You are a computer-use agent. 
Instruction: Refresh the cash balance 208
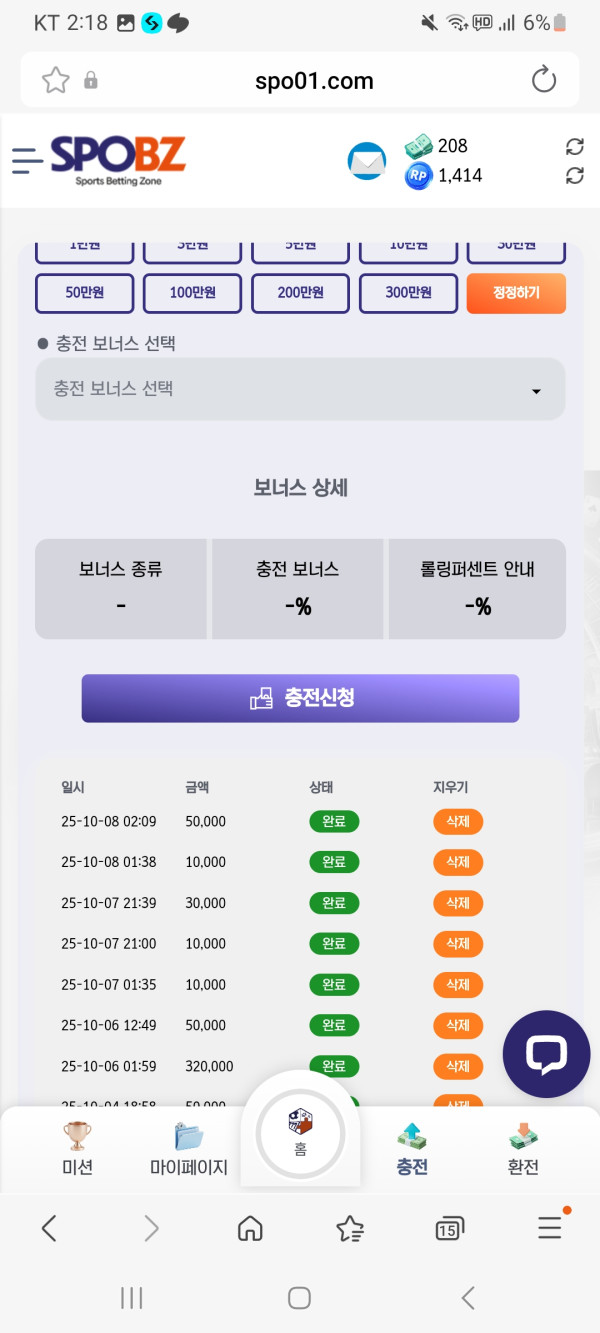[x=574, y=147]
